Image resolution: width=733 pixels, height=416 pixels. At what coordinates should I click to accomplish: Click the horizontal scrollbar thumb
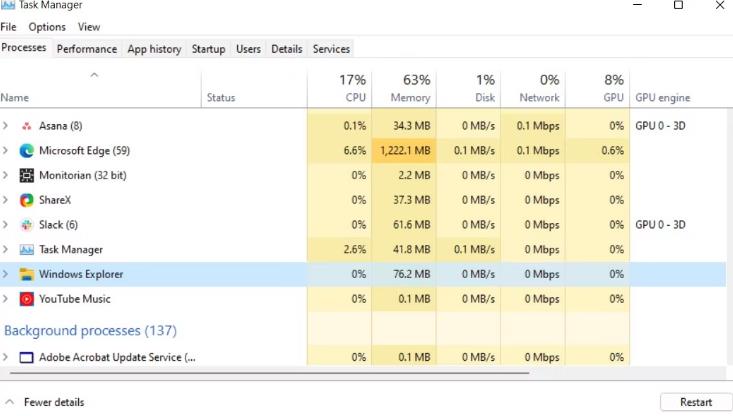click(269, 373)
